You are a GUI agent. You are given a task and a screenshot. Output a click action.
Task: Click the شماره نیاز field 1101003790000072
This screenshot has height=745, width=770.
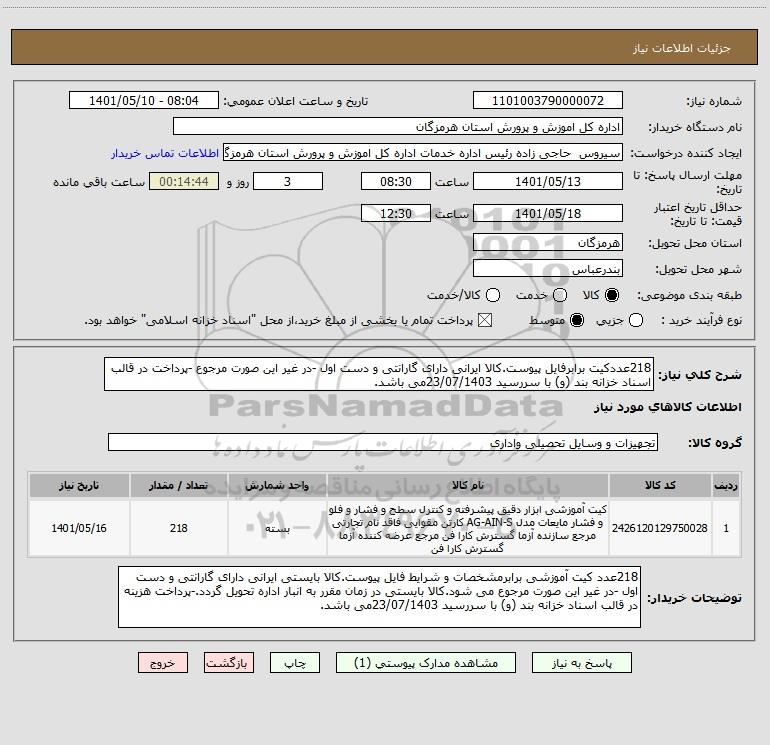pos(548,100)
